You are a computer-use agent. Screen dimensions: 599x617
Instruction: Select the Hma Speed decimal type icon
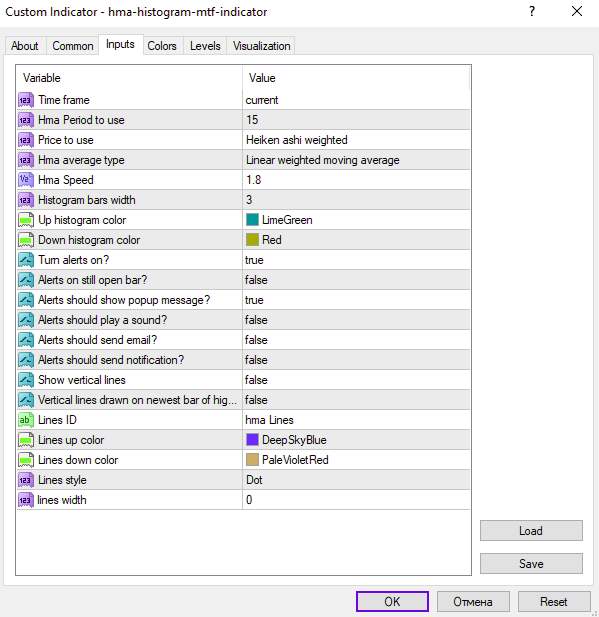(26, 180)
